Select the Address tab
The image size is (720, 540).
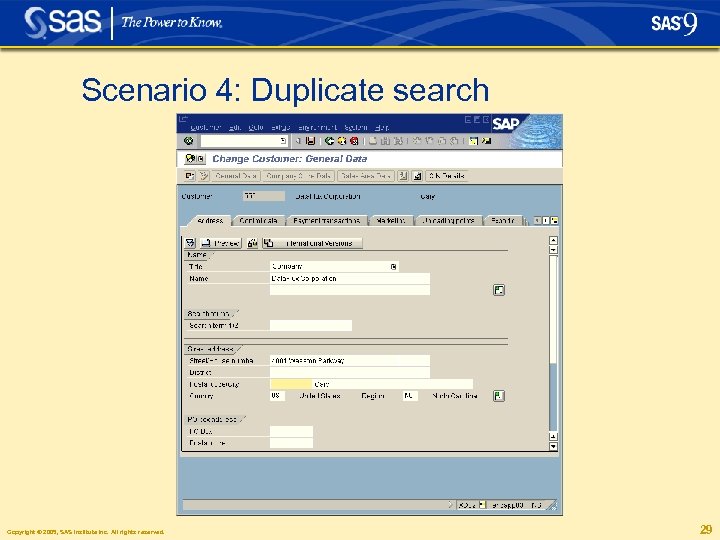(x=210, y=221)
